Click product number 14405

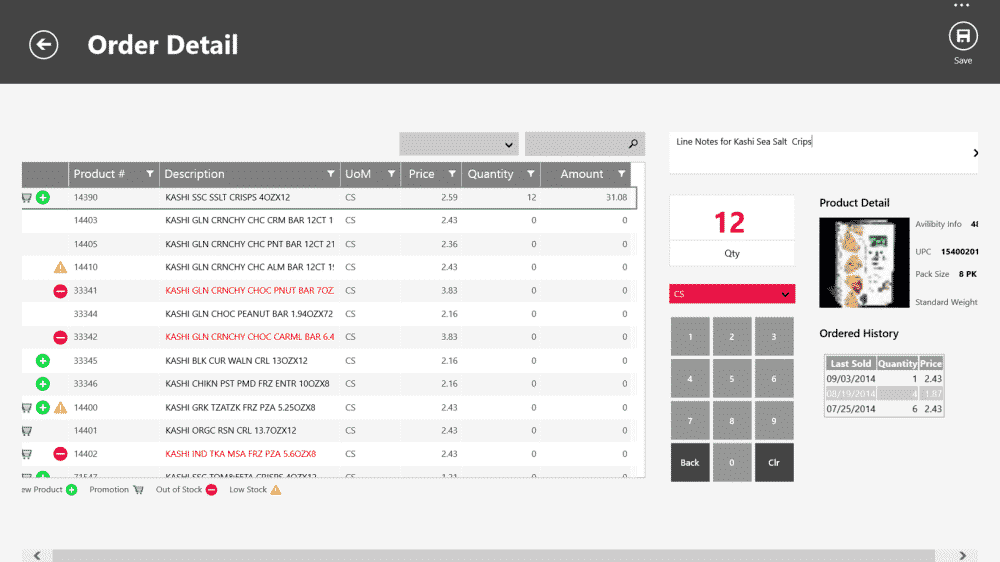click(x=85, y=244)
